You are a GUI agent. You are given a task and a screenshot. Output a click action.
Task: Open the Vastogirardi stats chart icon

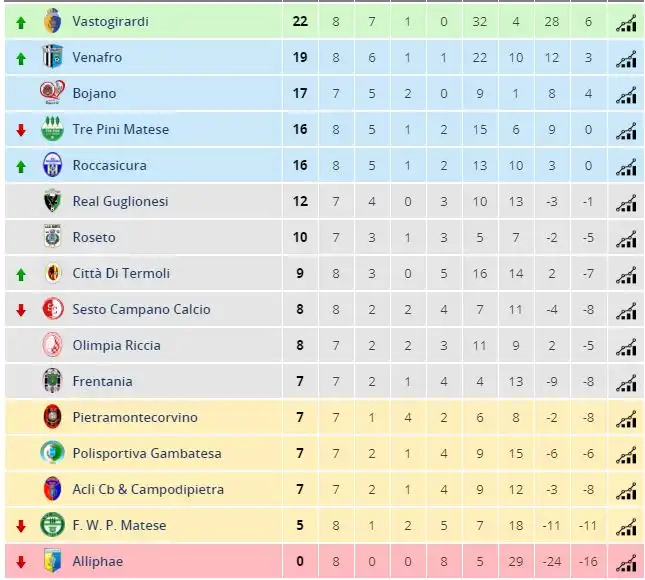(626, 23)
